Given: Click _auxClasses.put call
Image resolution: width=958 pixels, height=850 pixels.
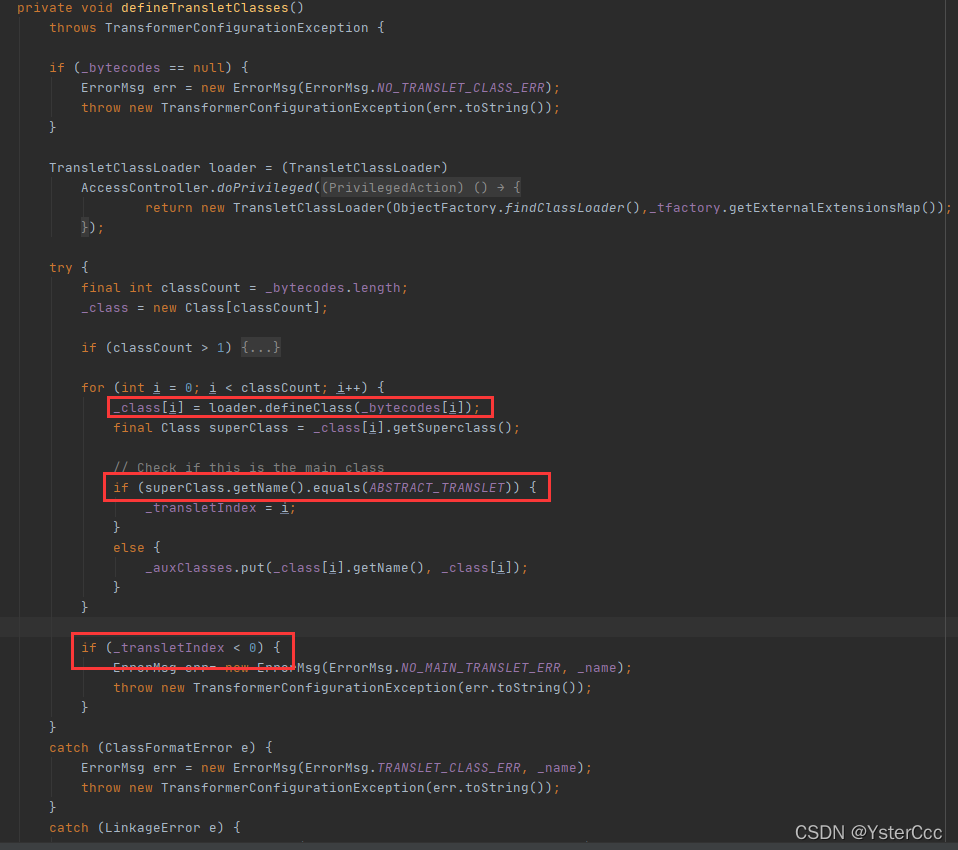Looking at the screenshot, I should (x=205, y=568).
